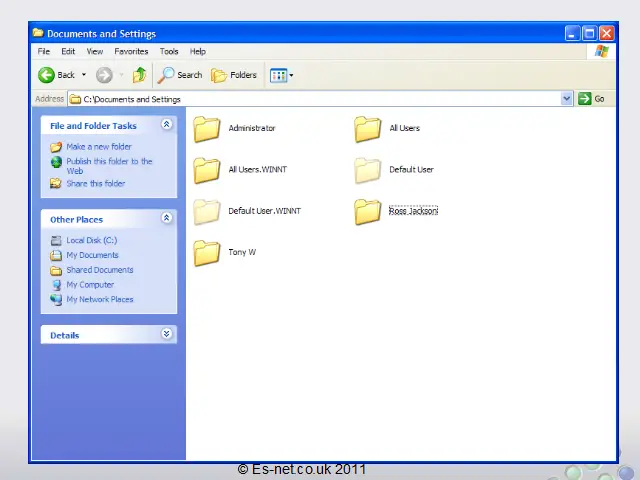Image resolution: width=640 pixels, height=480 pixels.
Task: Click the Local Disk drive icon
Action: pos(56,240)
